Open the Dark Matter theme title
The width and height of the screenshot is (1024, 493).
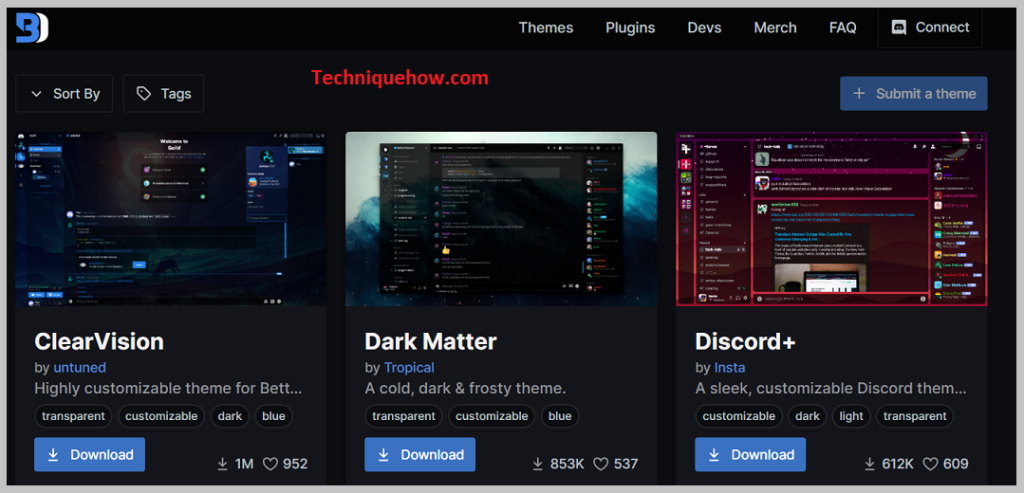click(x=430, y=342)
